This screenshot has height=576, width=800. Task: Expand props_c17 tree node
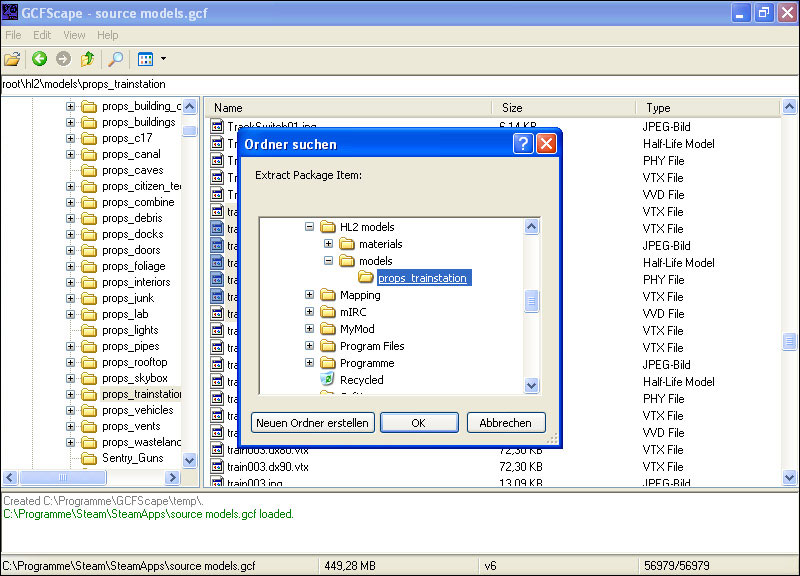[70, 138]
